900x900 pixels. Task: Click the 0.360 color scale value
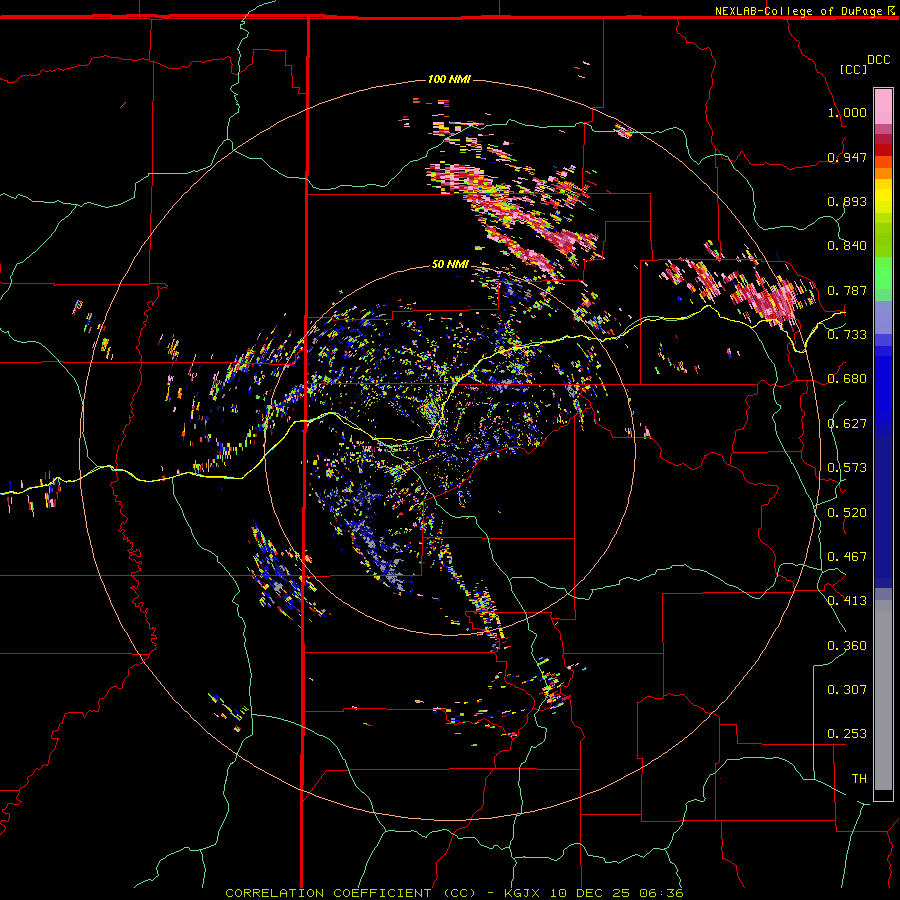(847, 646)
